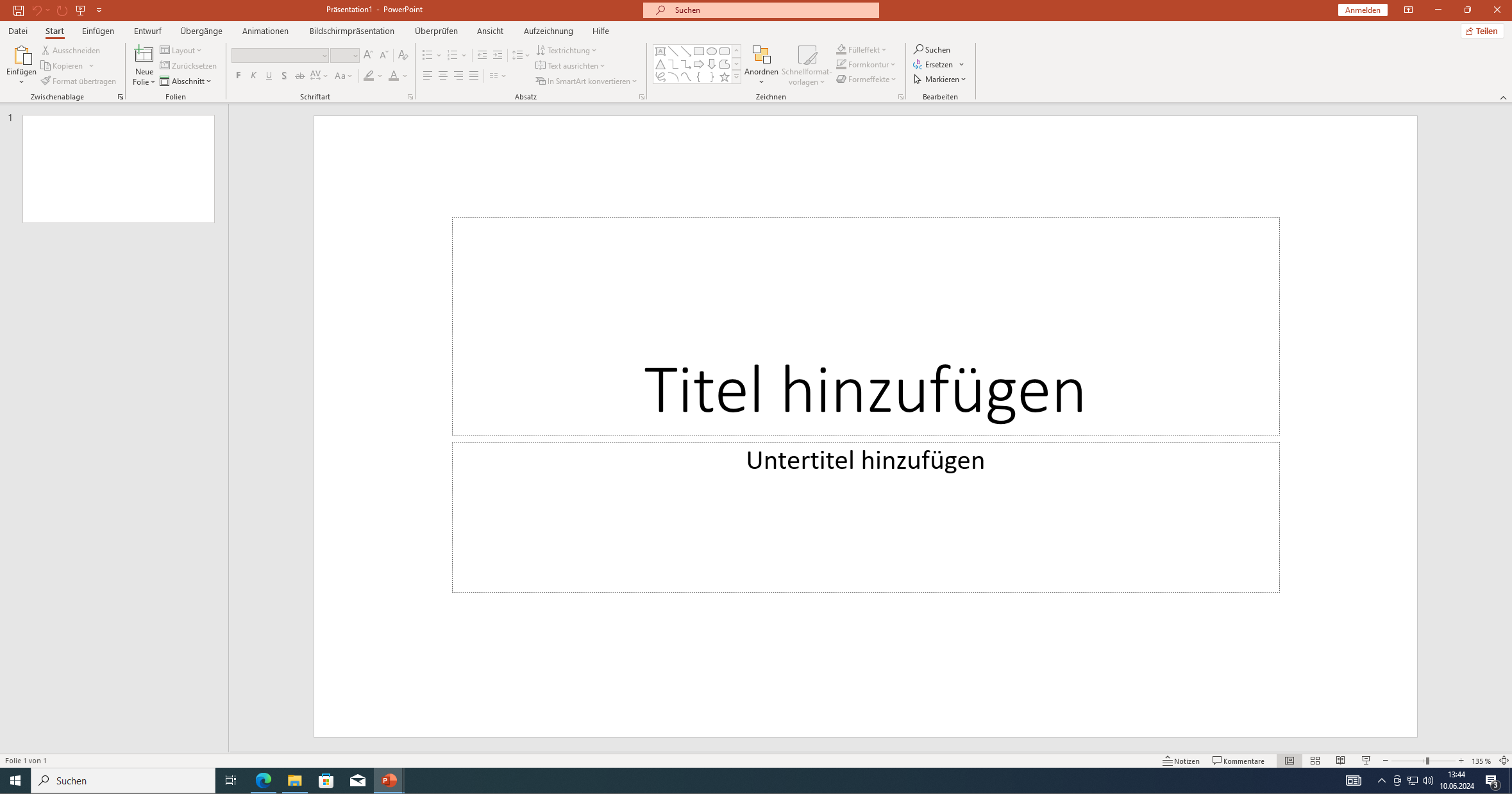This screenshot has width=1512, height=794.
Task: Align text right toggle
Action: (458, 76)
